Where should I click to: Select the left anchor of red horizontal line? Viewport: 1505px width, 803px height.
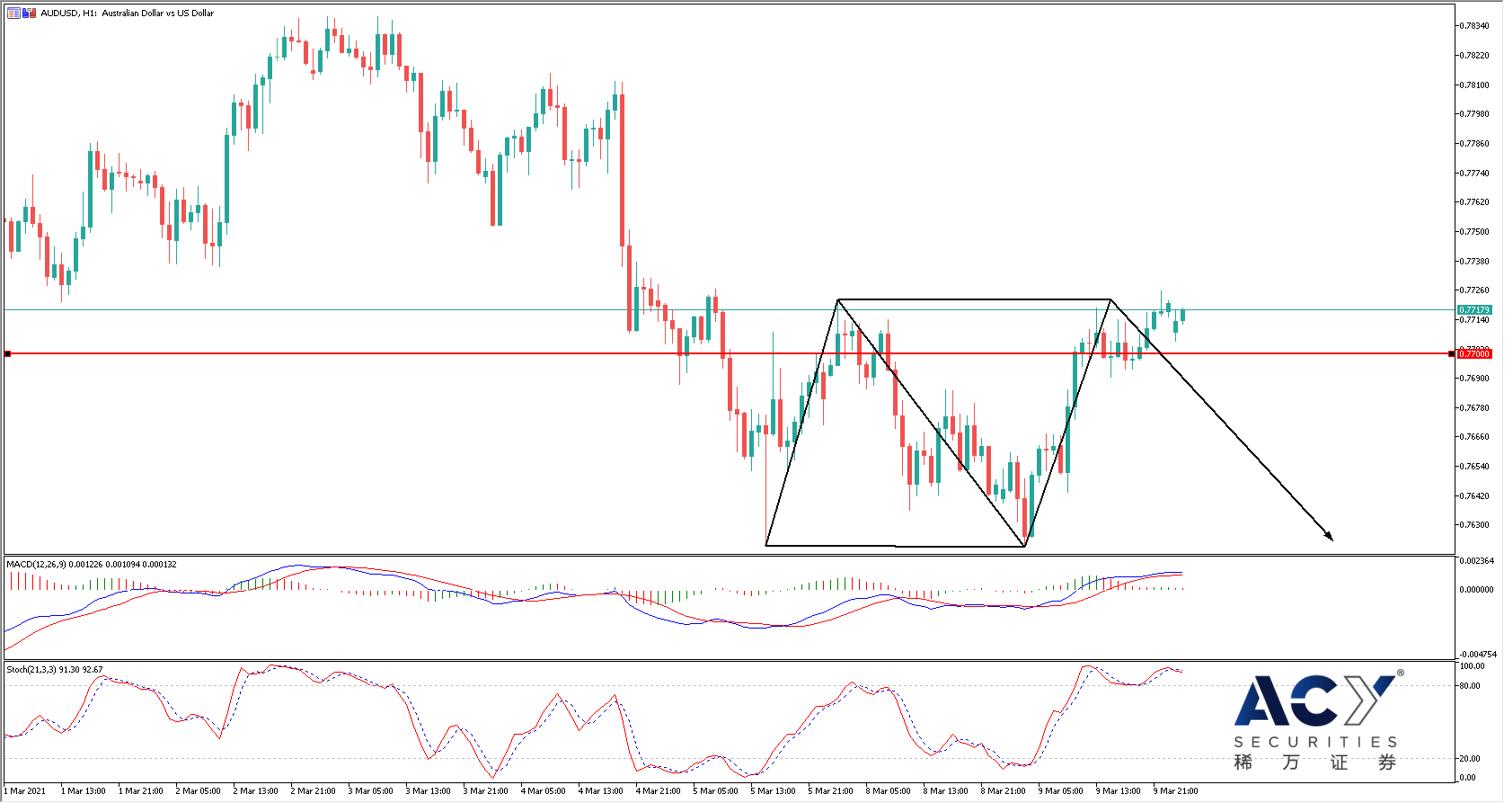pos(7,354)
